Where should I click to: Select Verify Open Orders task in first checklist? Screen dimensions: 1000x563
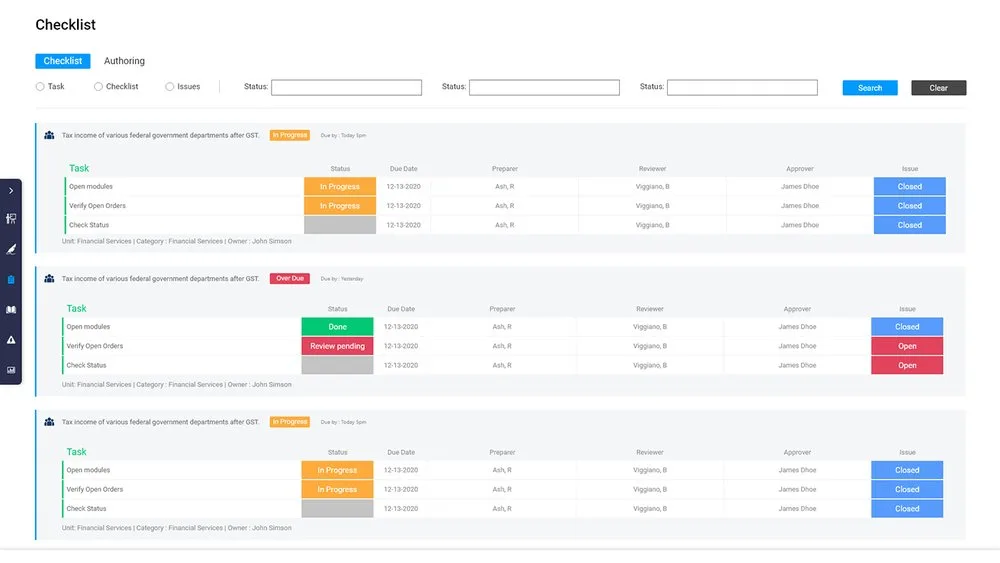coord(97,206)
